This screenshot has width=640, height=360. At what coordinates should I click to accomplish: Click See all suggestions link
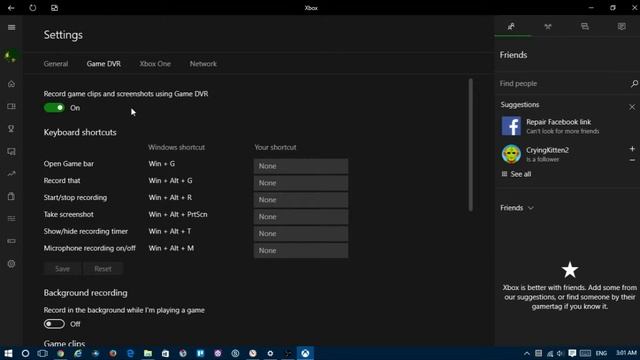click(x=517, y=174)
